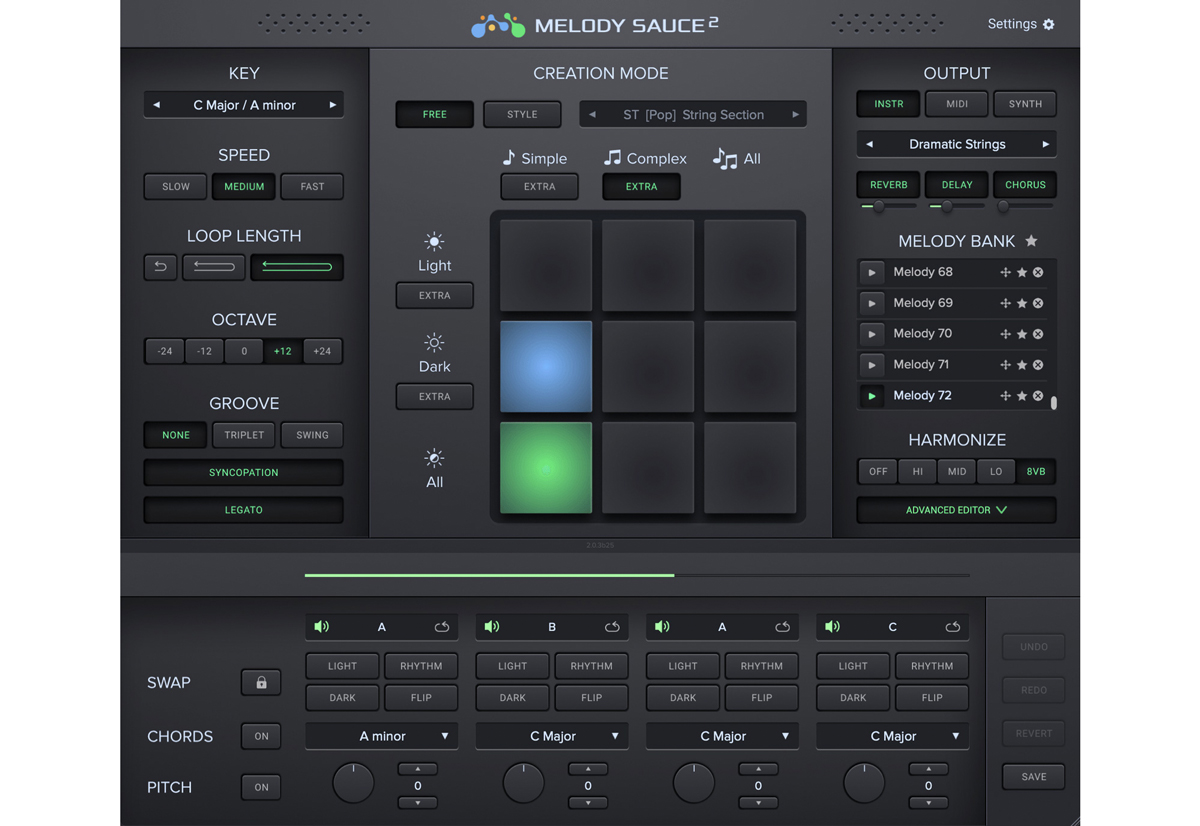Click SAVE button
1200x826 pixels.
[x=1034, y=777]
